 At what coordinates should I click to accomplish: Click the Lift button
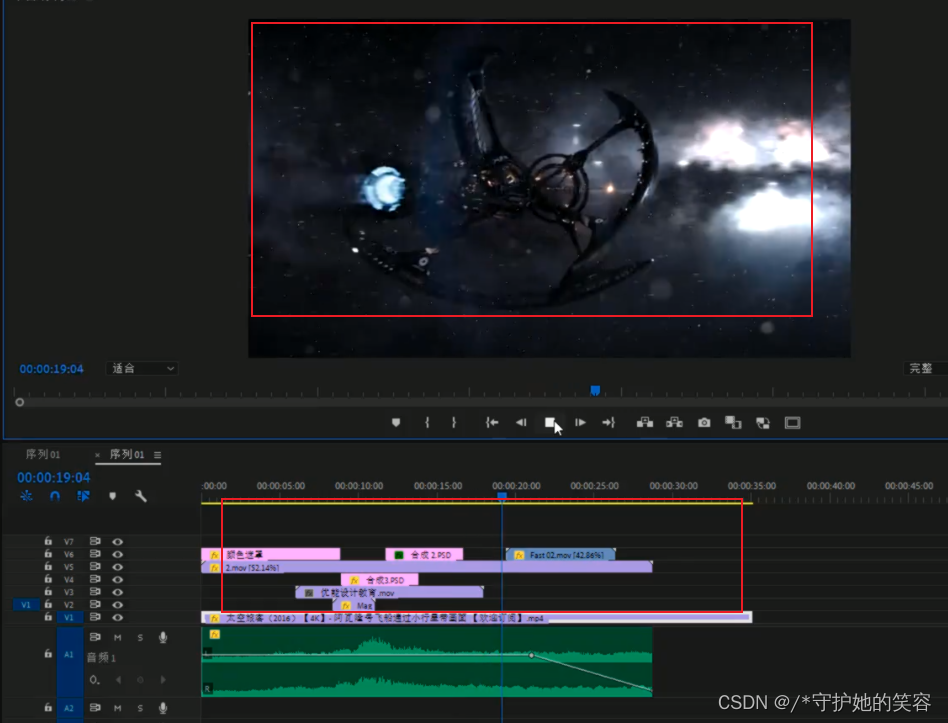(645, 423)
